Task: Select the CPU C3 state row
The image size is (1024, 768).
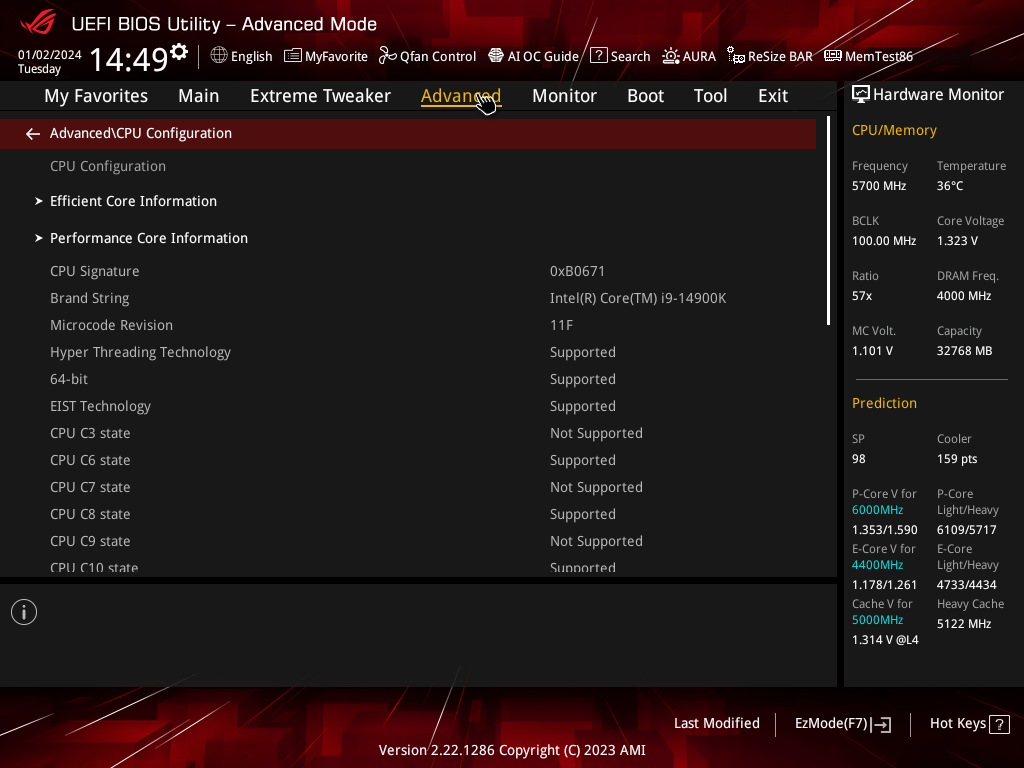Action: click(x=408, y=434)
